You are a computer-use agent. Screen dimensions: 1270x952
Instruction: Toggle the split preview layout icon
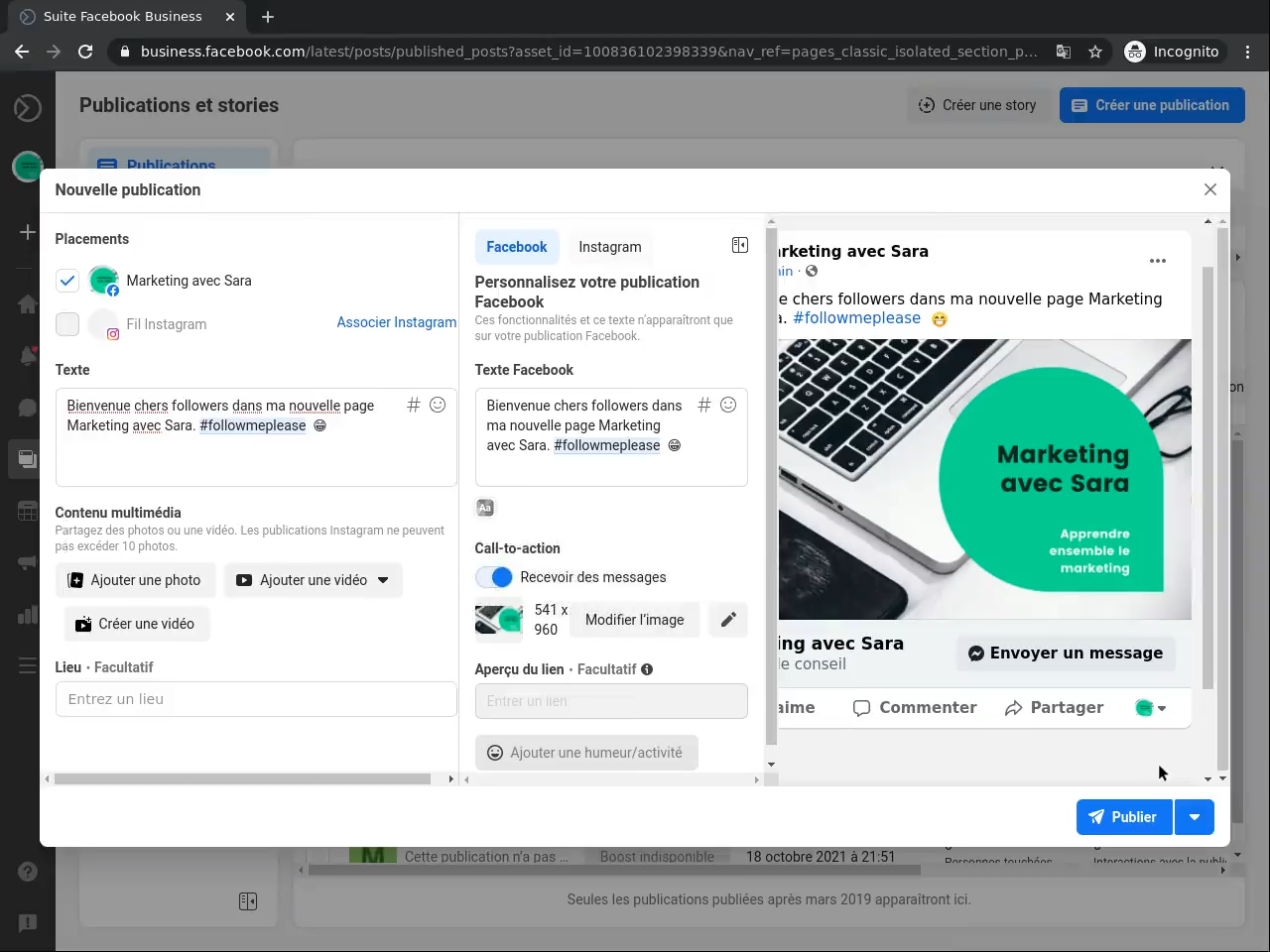click(740, 245)
